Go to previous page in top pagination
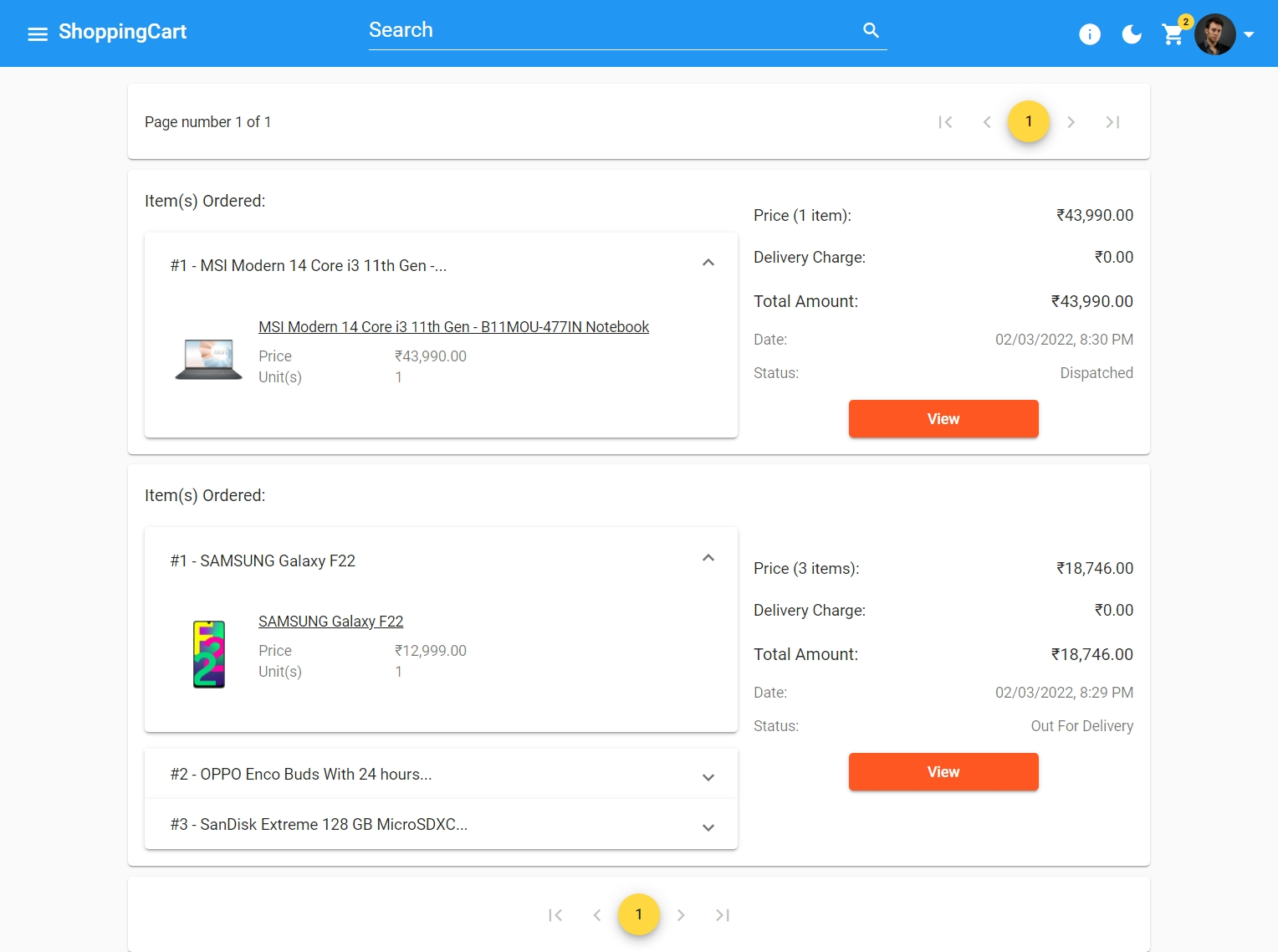The width and height of the screenshot is (1278, 952). coord(987,122)
